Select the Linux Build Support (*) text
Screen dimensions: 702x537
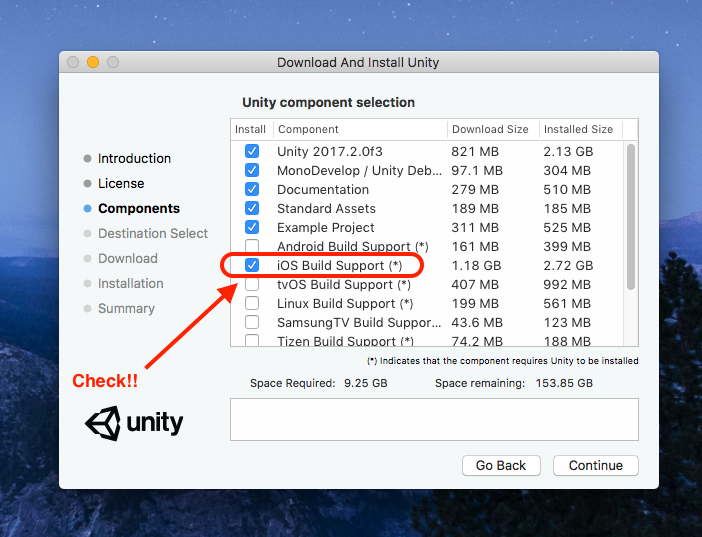[x=345, y=304]
